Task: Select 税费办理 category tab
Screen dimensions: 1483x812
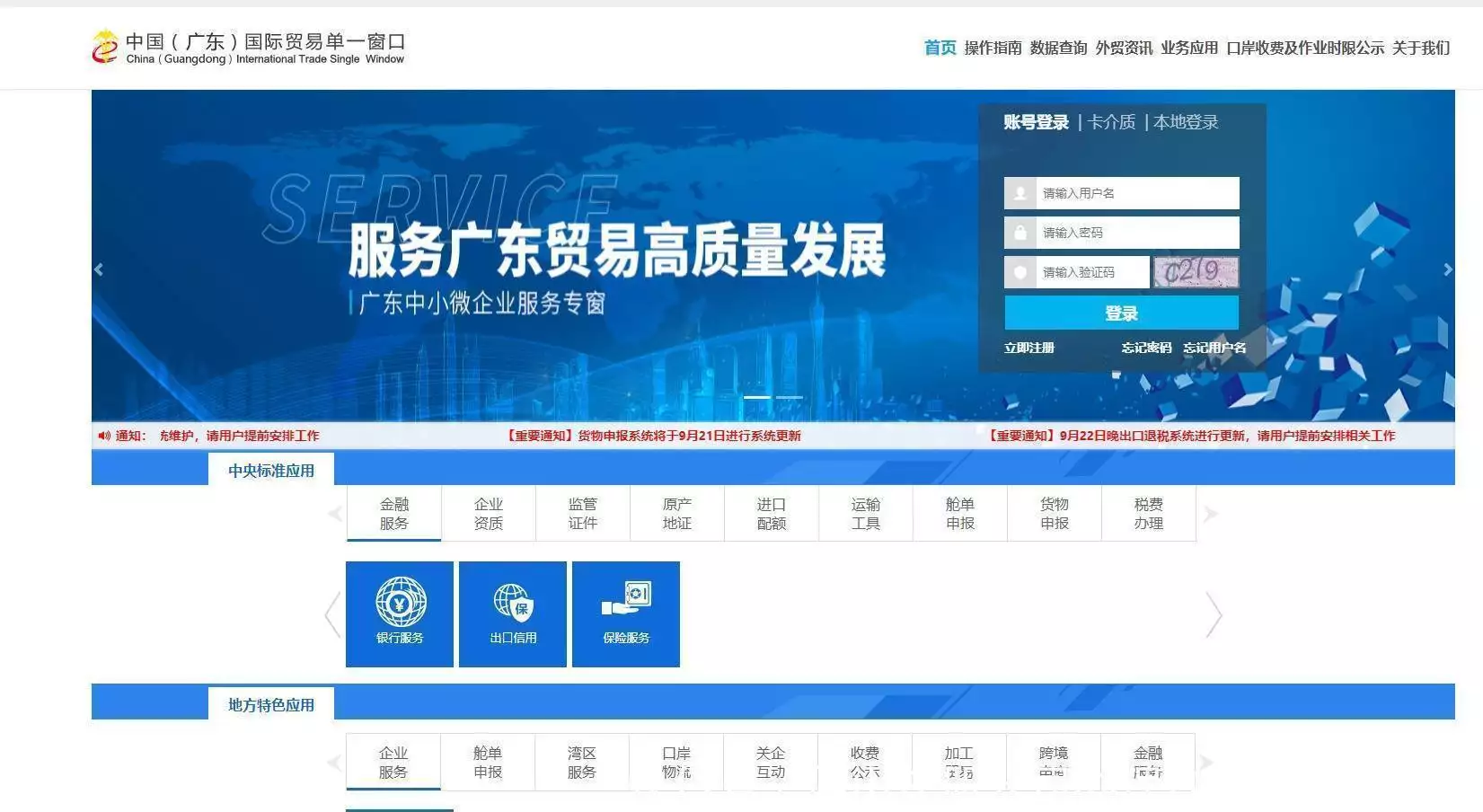Action: tap(1149, 514)
